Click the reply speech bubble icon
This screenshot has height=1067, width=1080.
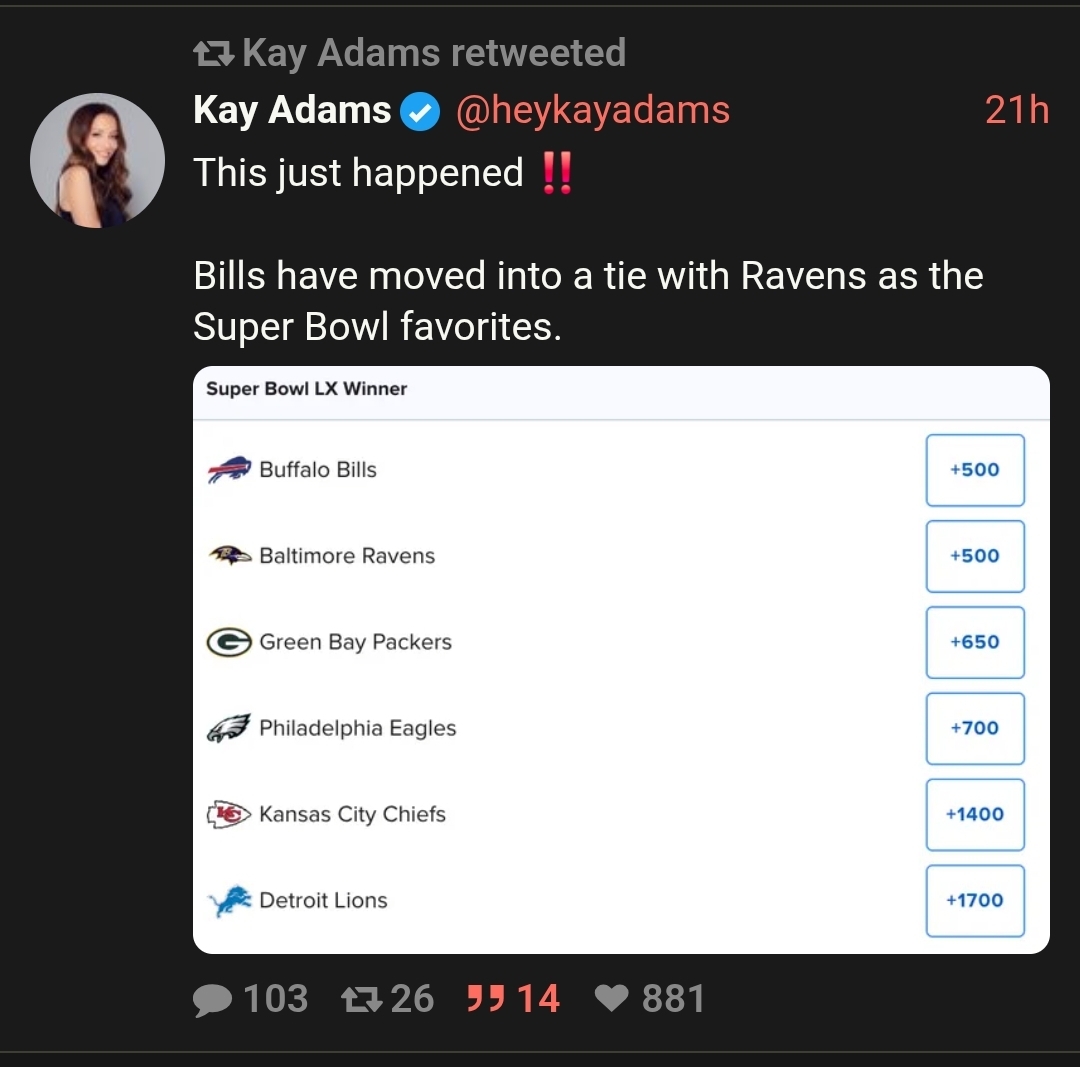pyautogui.click(x=211, y=999)
